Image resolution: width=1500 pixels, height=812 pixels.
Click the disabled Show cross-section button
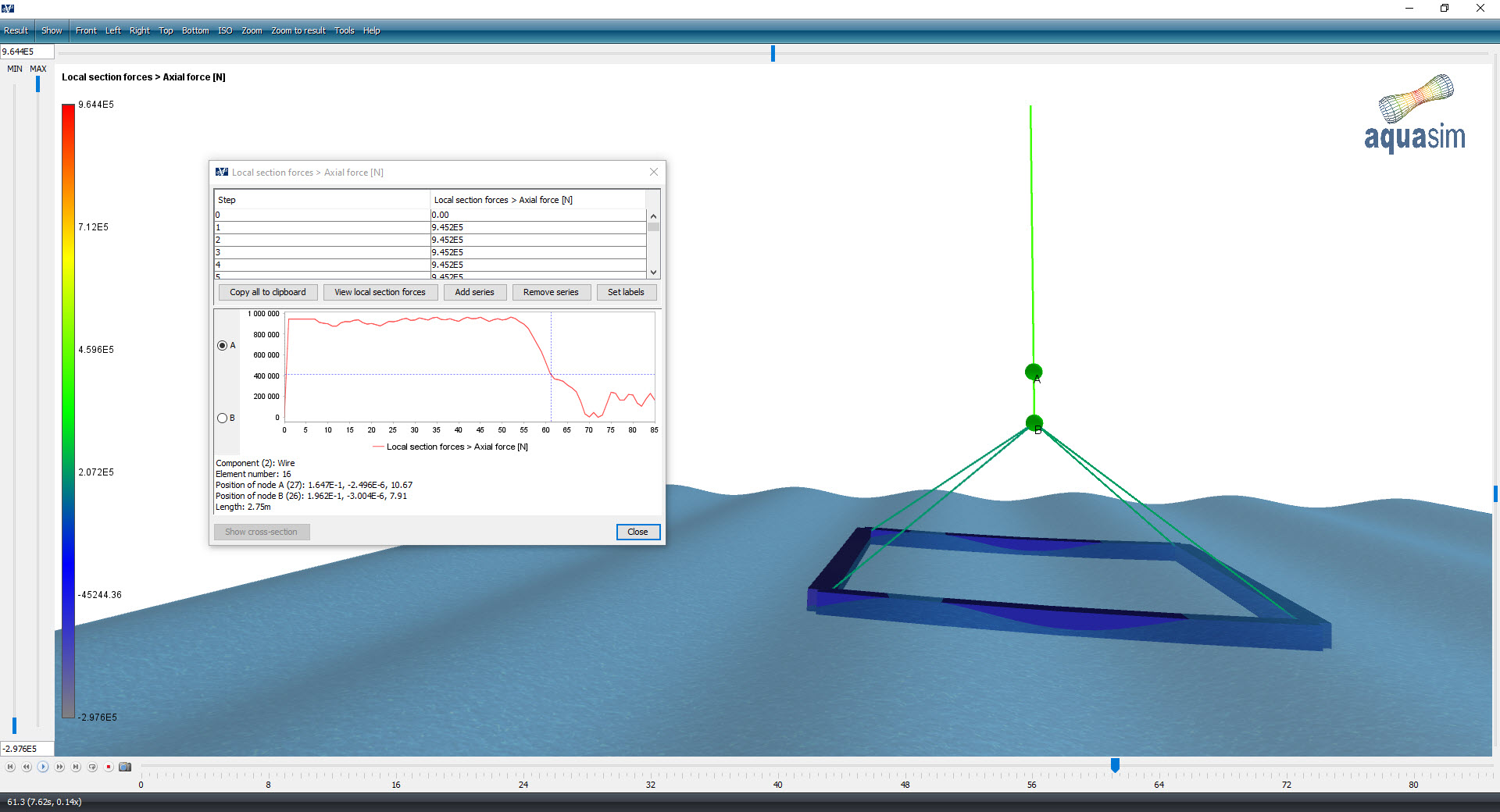[x=262, y=532]
